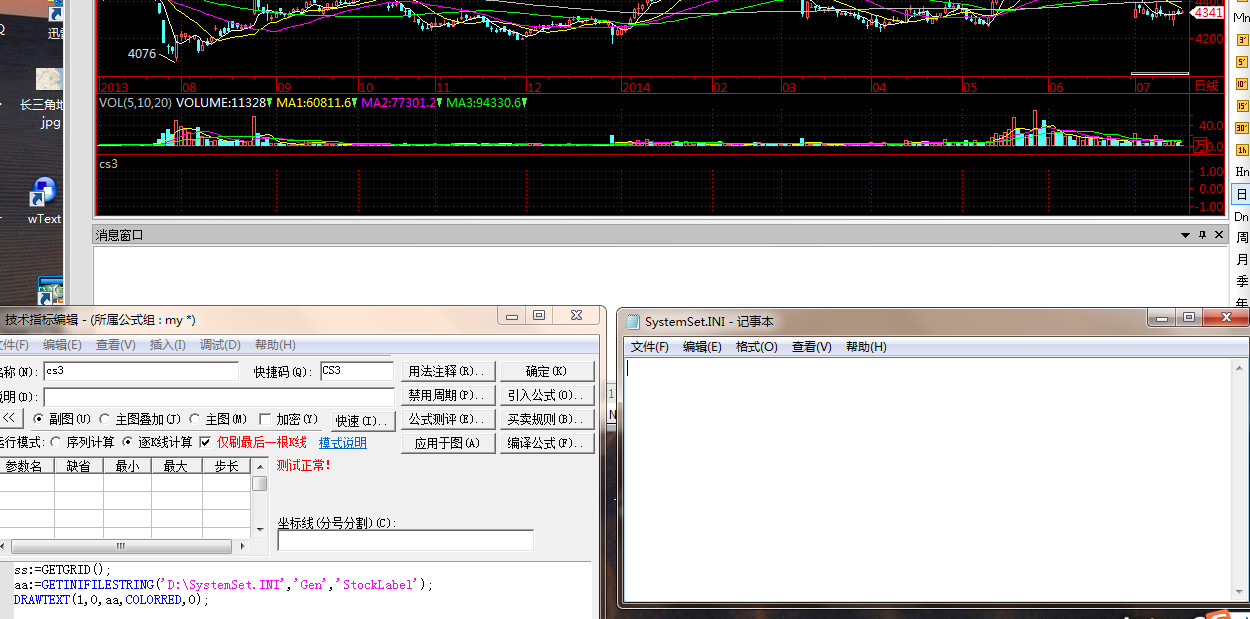The image size is (1250, 619).
Task: Open Notepad's 格式(O) menu
Action: tap(756, 347)
